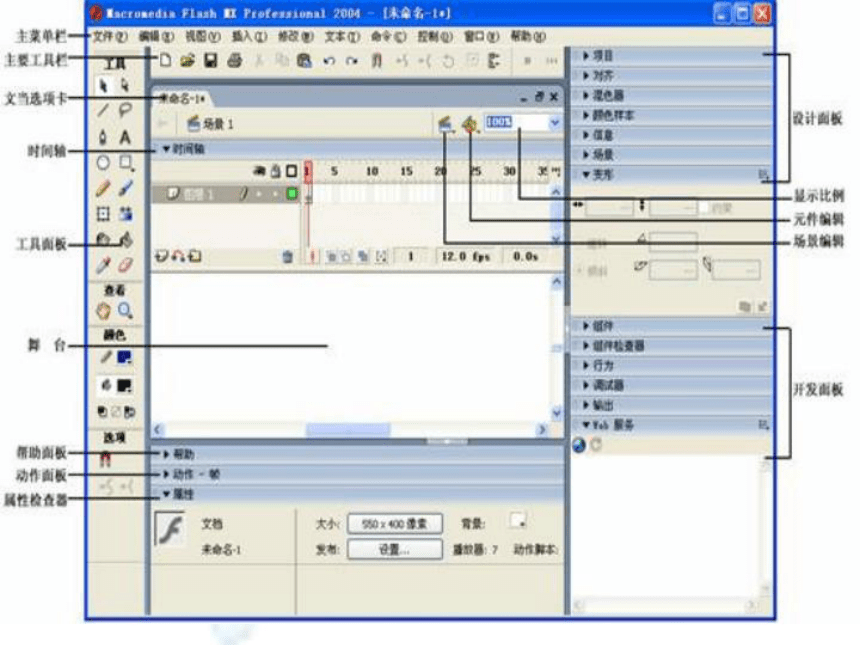Select the Line tool

(x=103, y=111)
